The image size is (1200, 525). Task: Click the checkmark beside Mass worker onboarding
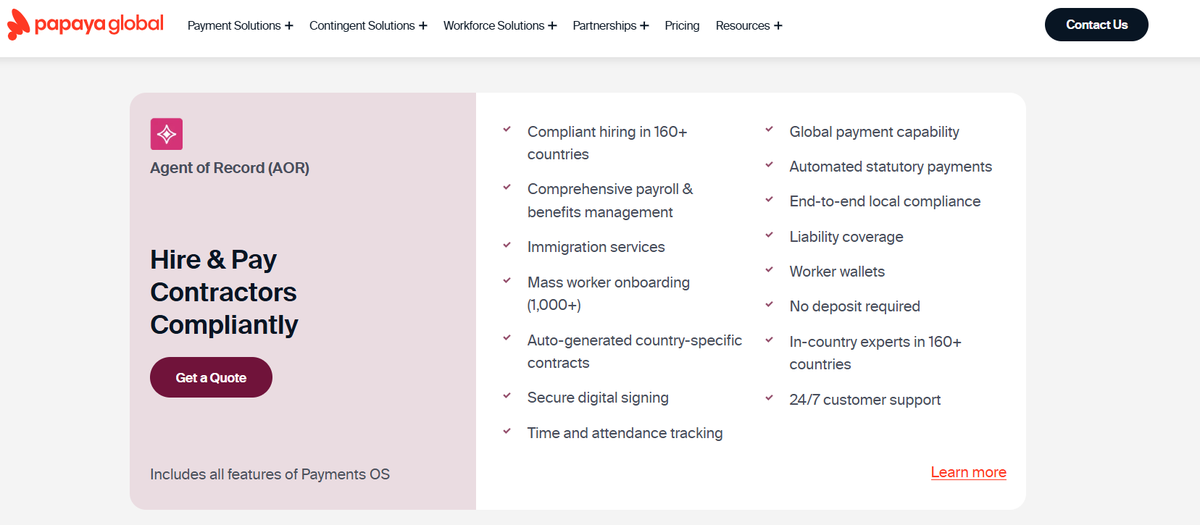[507, 281]
